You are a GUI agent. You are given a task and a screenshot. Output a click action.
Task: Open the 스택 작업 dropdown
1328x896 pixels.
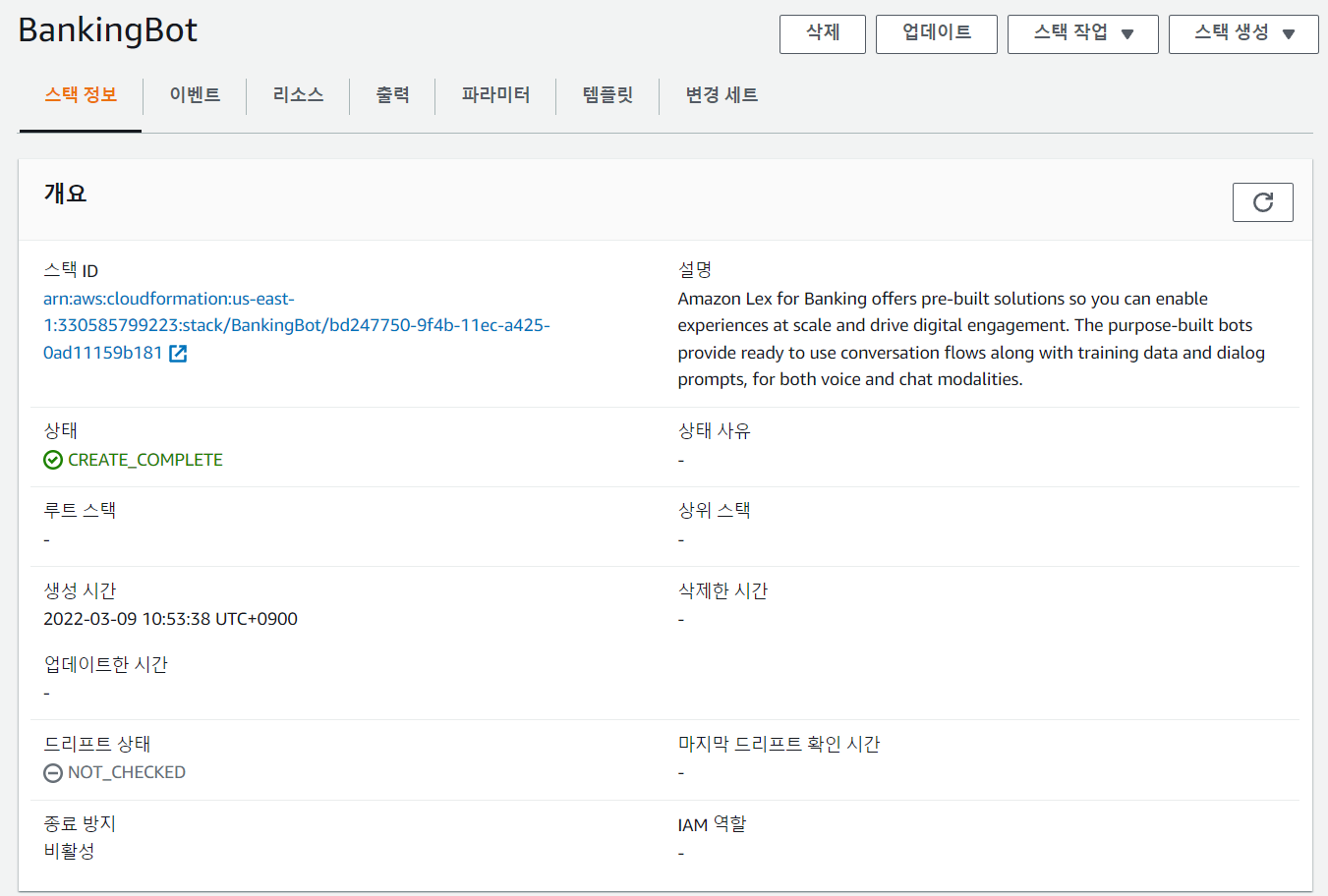(1083, 34)
